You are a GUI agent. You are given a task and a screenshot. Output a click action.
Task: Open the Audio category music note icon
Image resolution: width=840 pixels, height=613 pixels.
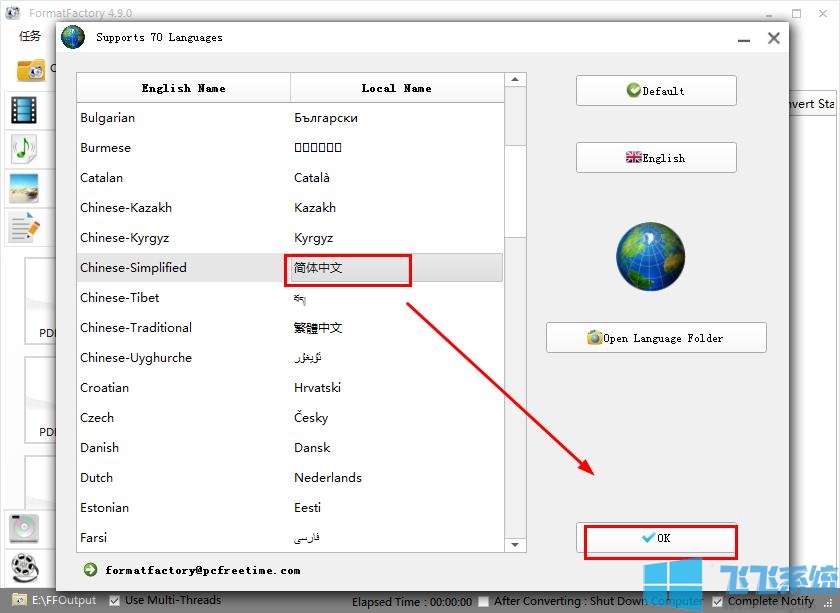[24, 149]
